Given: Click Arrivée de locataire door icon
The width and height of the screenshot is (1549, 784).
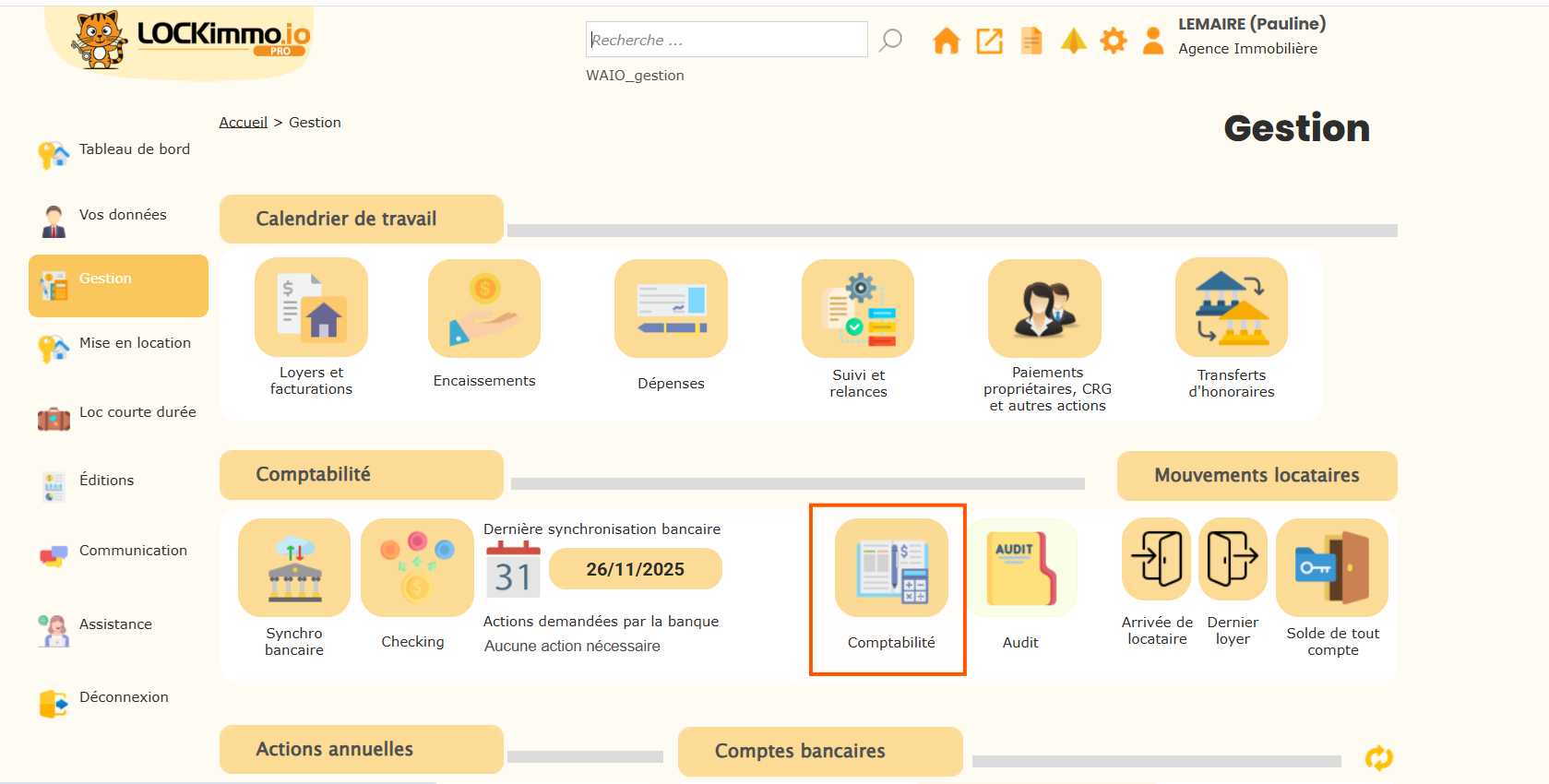Looking at the screenshot, I should tap(1157, 559).
